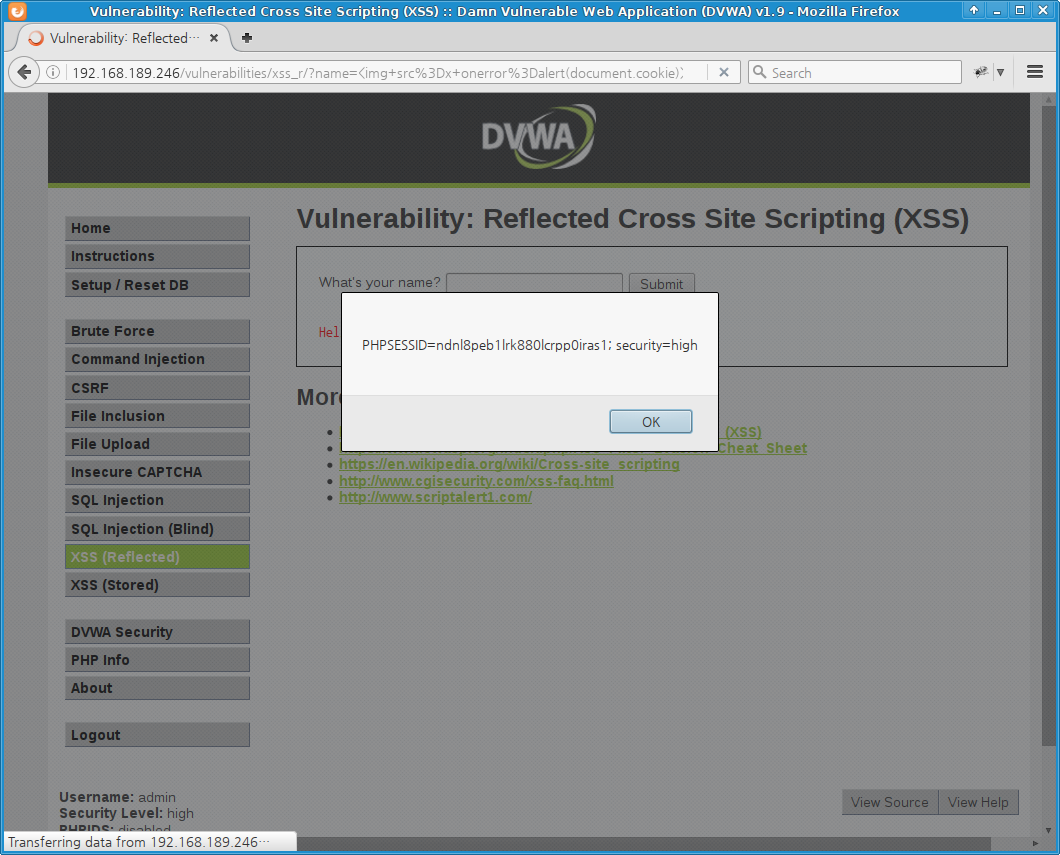Open the PHP Info page
Image resolution: width=1060 pixels, height=855 pixels.
[158, 660]
